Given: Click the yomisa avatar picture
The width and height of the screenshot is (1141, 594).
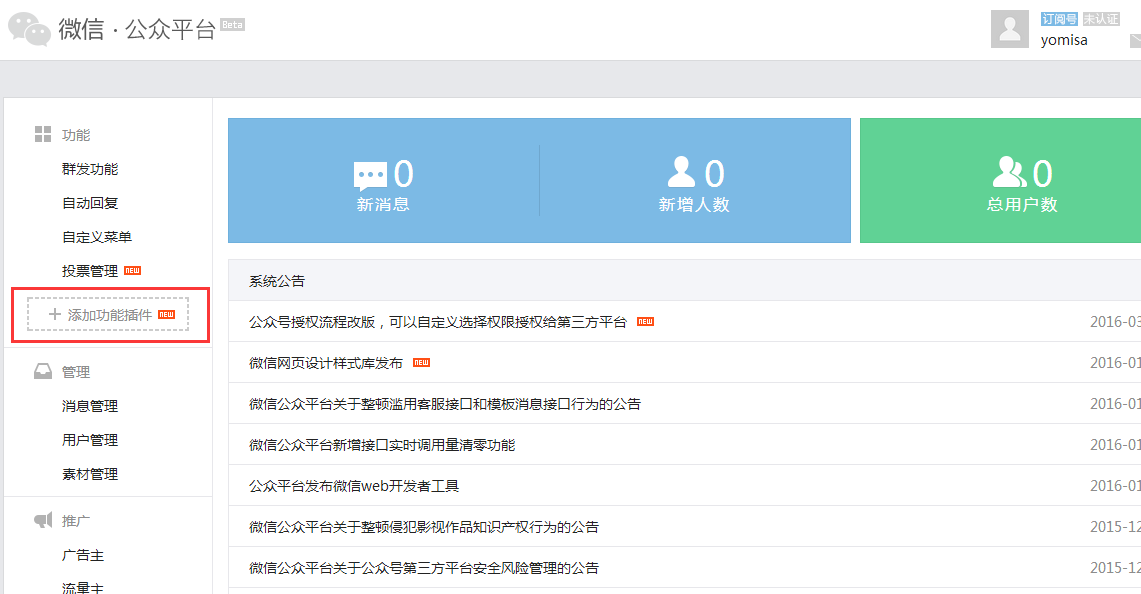Looking at the screenshot, I should 1009,29.
